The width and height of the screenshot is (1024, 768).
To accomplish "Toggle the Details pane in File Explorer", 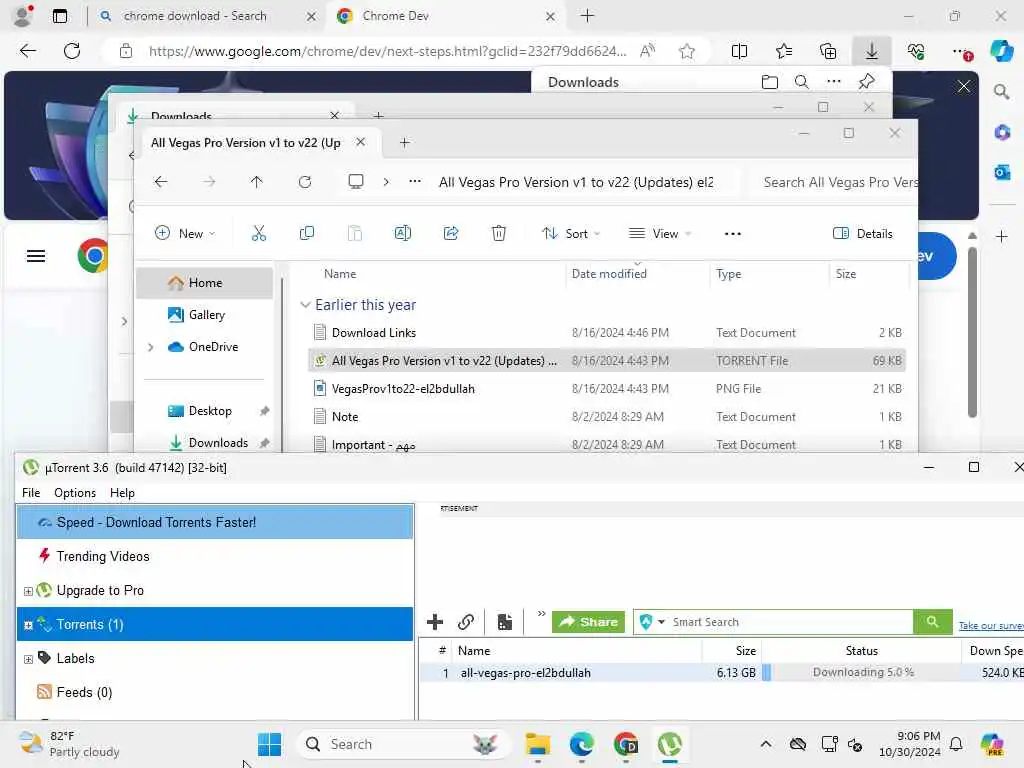I will click(x=863, y=233).
